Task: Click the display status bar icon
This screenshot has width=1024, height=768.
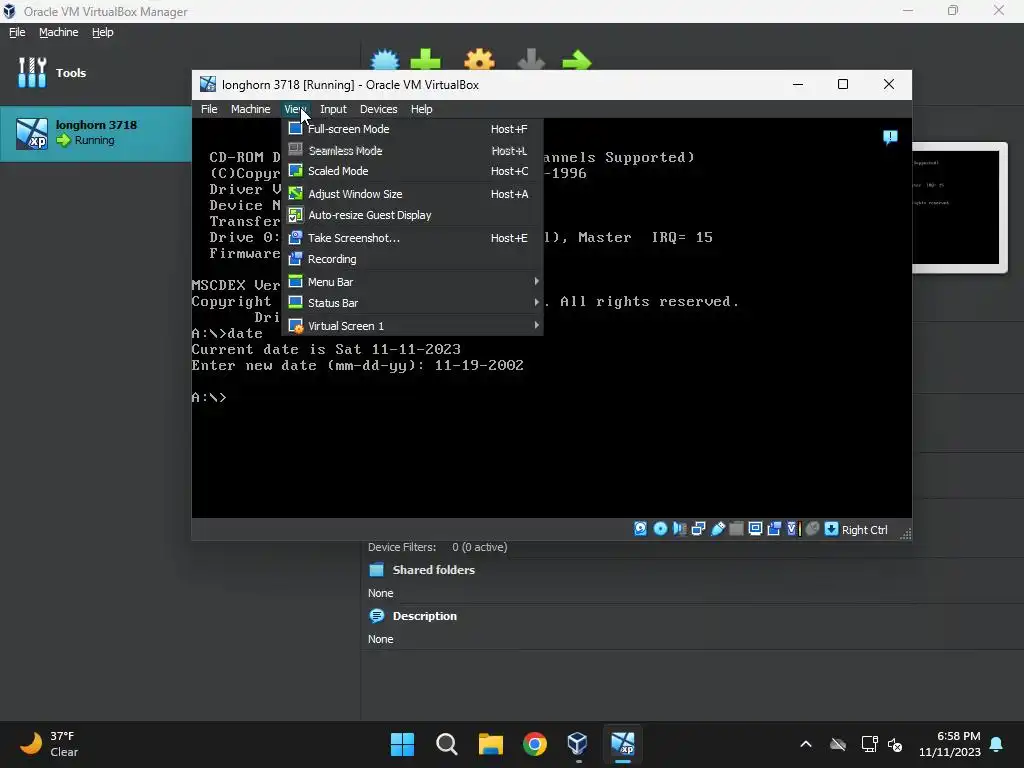Action: pos(755,529)
